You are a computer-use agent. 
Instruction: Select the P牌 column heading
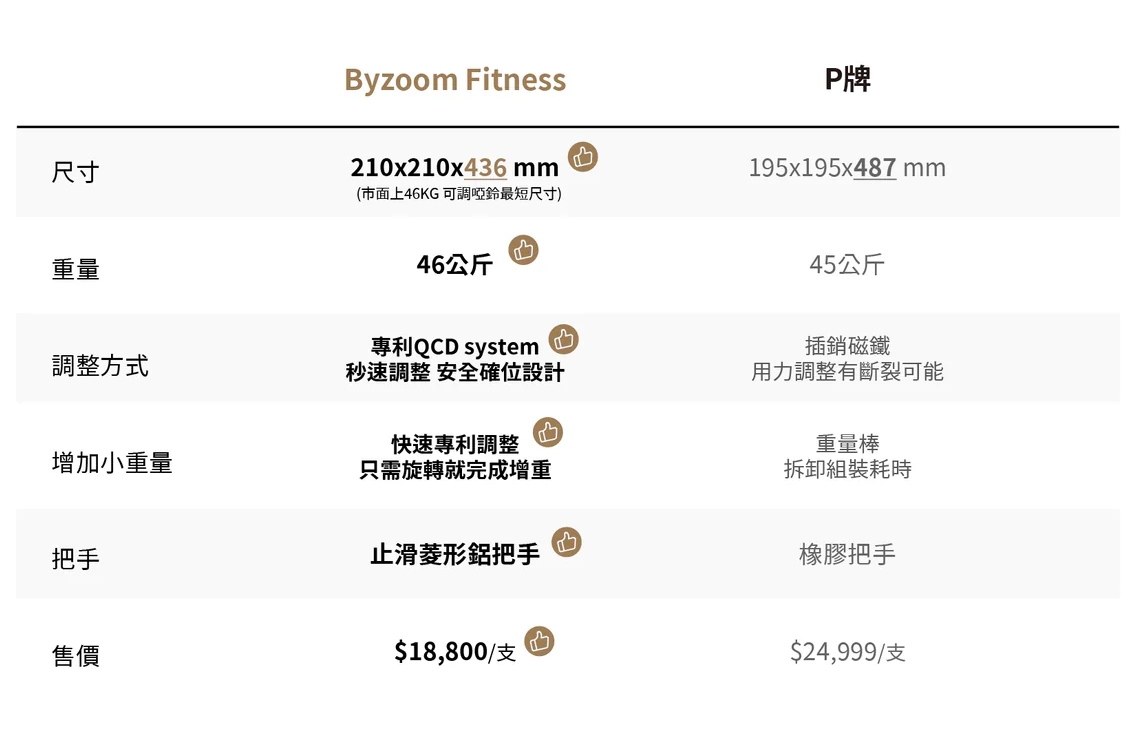click(x=847, y=78)
